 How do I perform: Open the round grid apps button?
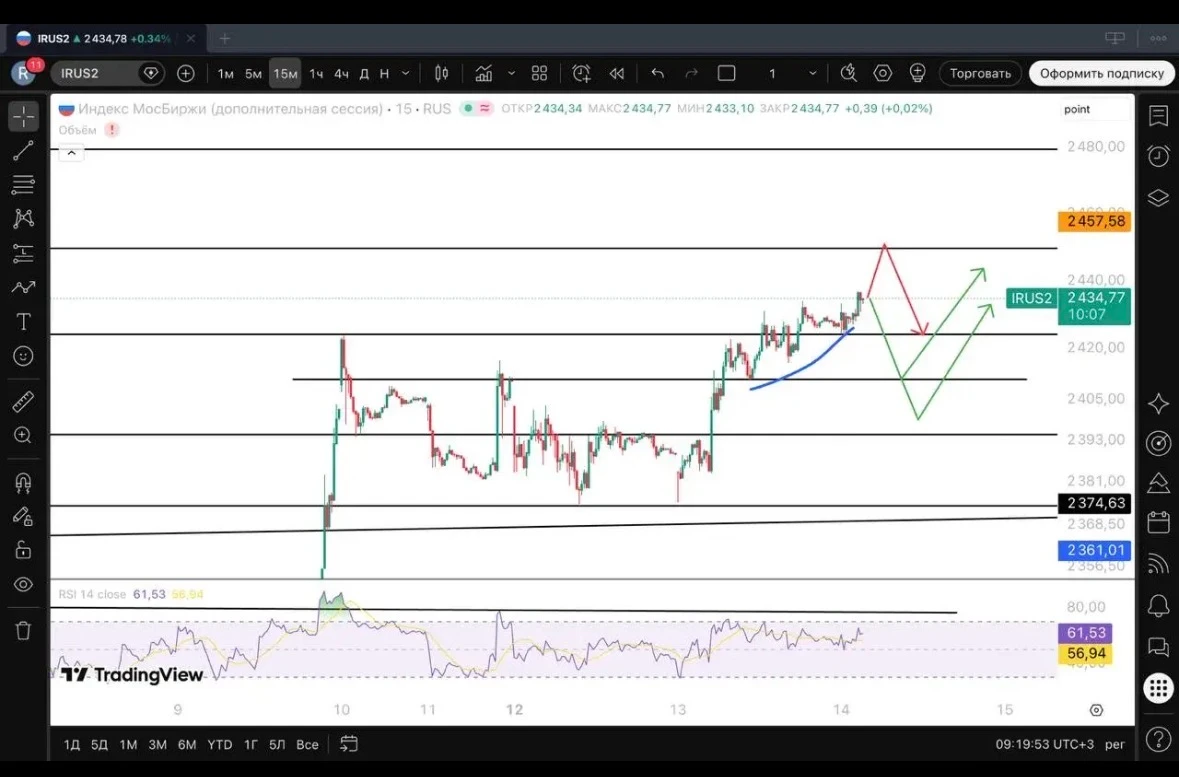click(x=1158, y=687)
